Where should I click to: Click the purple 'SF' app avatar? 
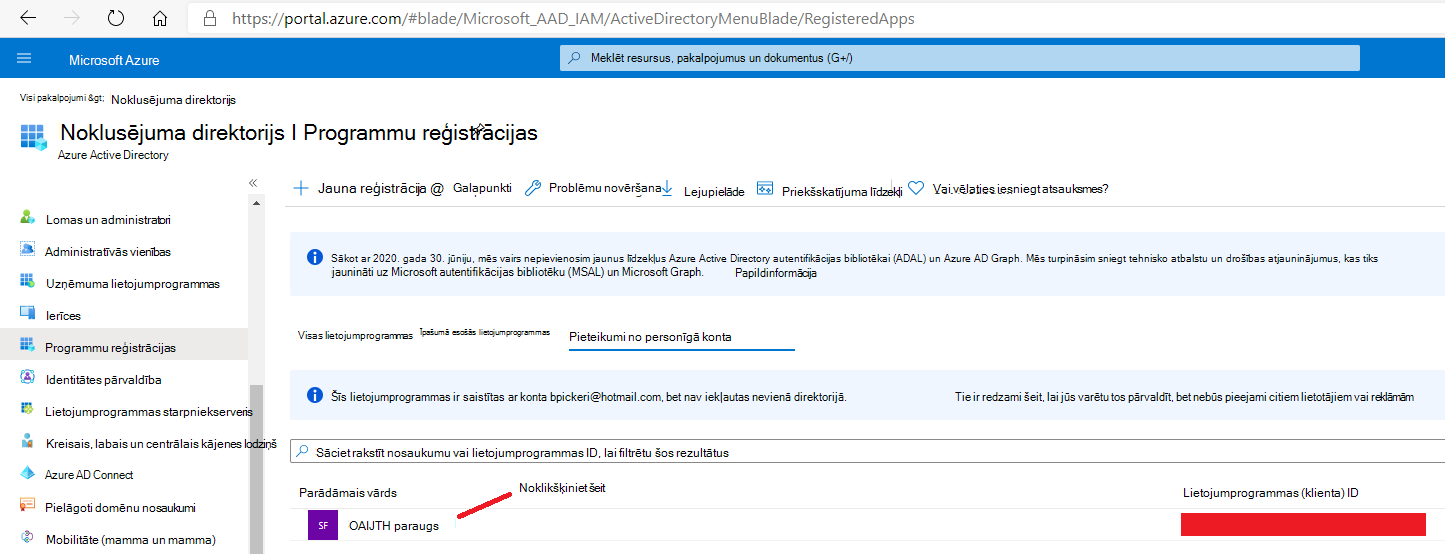[323, 525]
